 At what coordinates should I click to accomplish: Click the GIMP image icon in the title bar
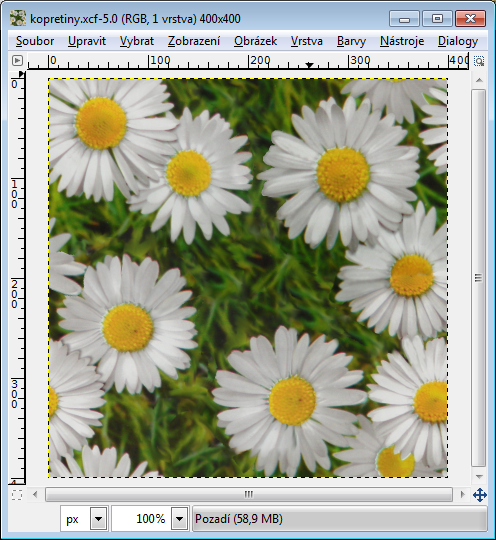tap(18, 18)
